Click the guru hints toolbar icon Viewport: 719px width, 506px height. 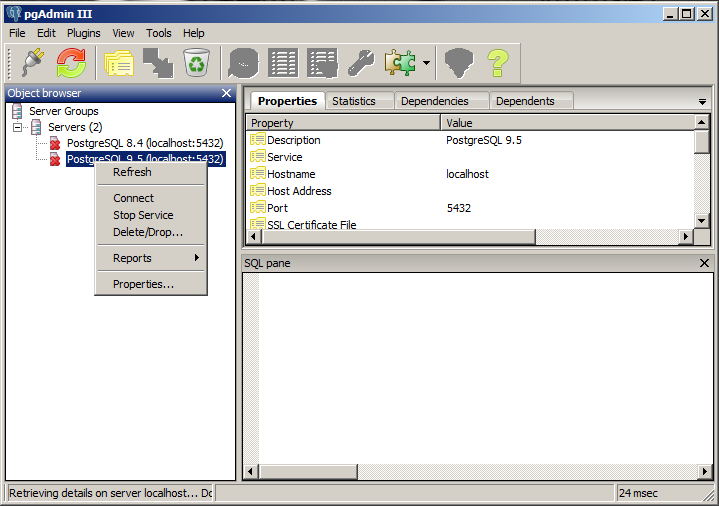459,63
